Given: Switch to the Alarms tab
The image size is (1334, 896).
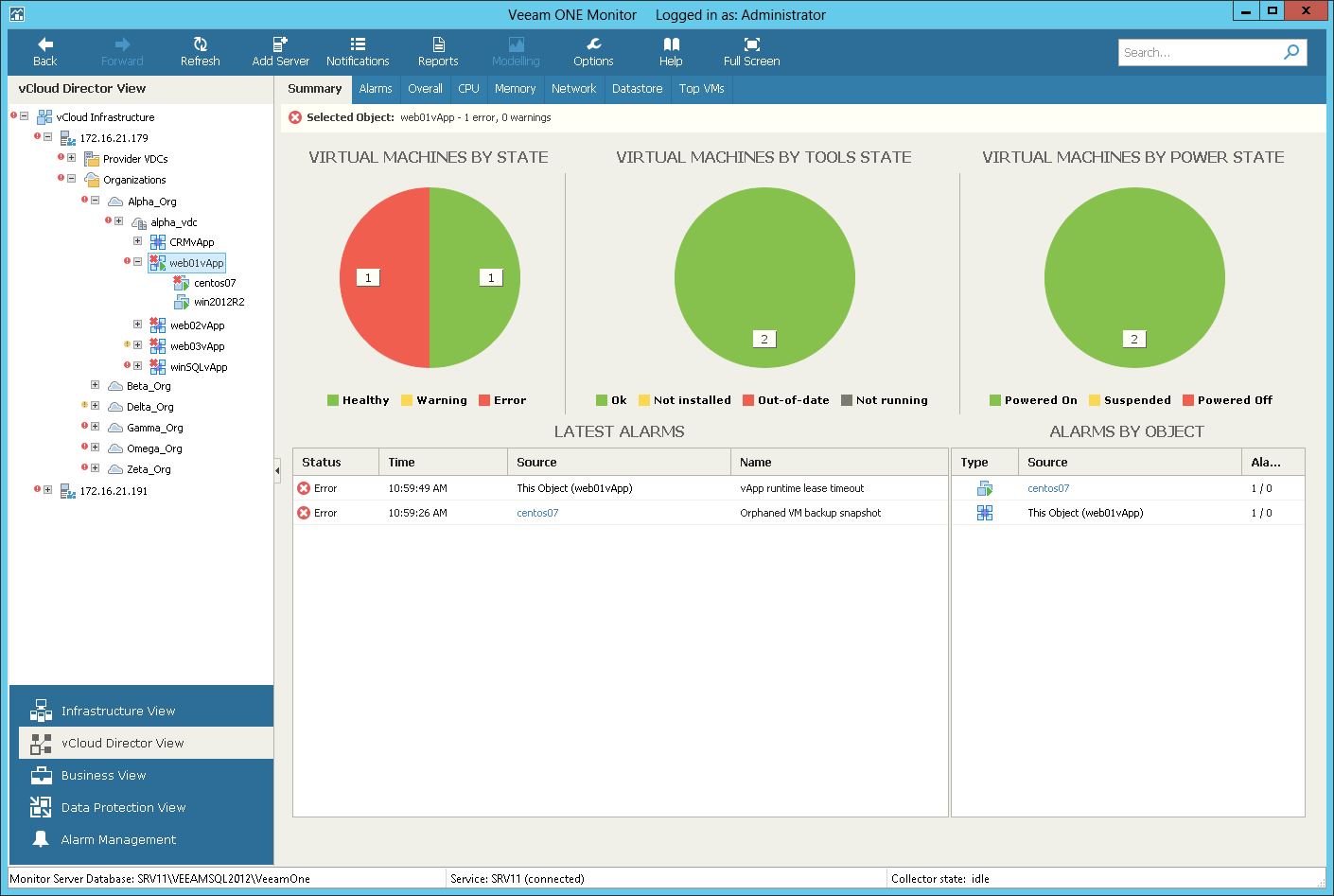Looking at the screenshot, I should 376,89.
